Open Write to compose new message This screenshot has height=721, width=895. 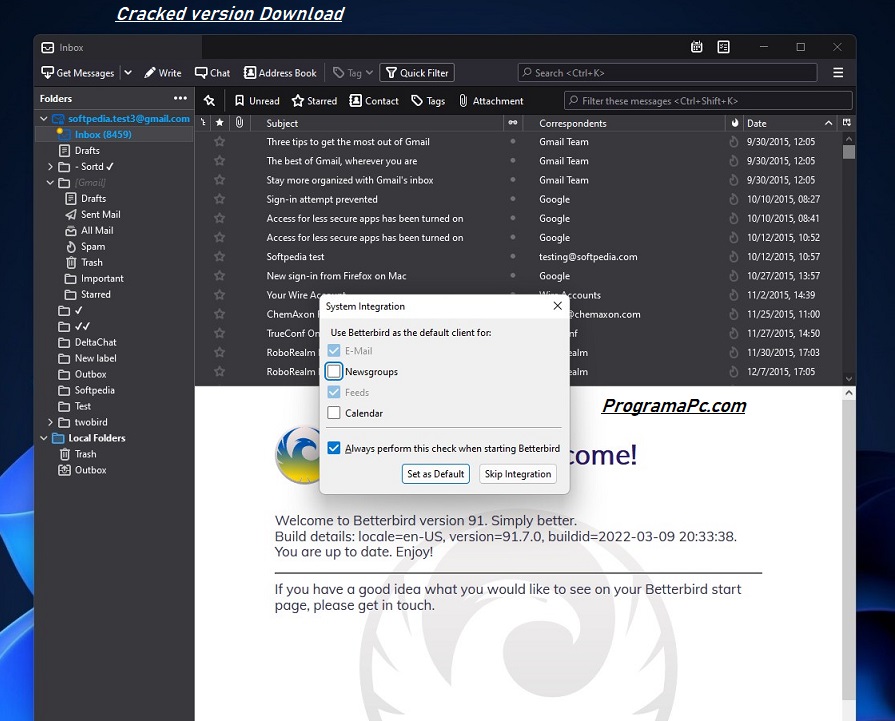click(163, 73)
